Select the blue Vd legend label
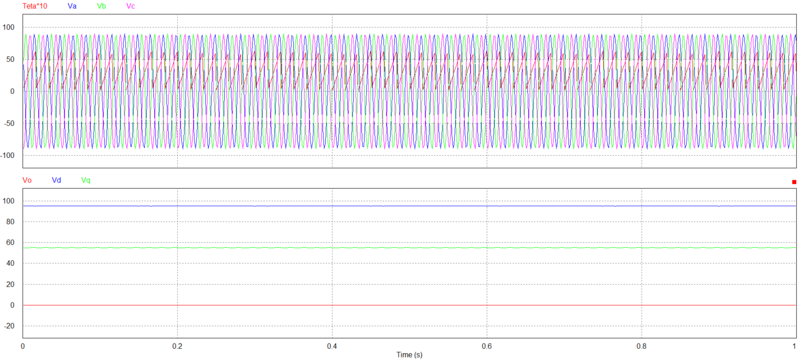The height and width of the screenshot is (360, 799). pos(57,180)
